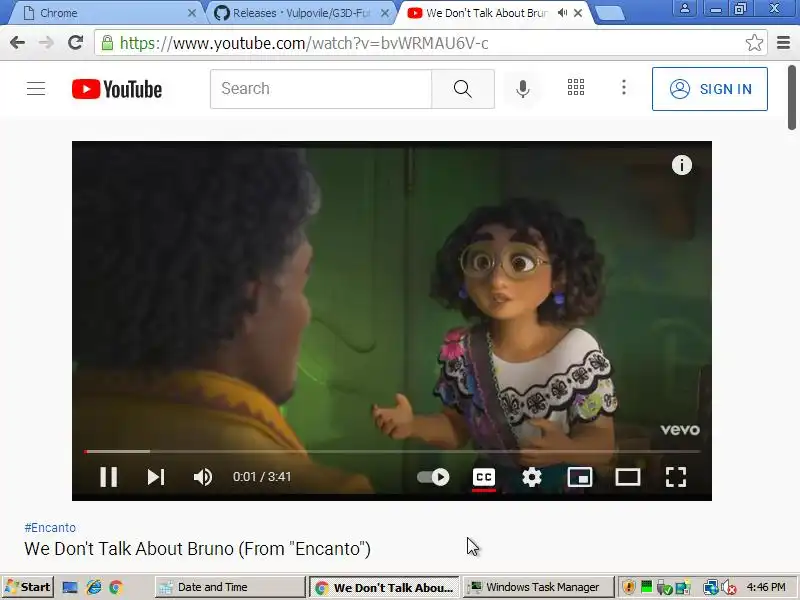800x600 pixels.
Task: Click the tab audio speaker indicator
Action: click(x=562, y=13)
